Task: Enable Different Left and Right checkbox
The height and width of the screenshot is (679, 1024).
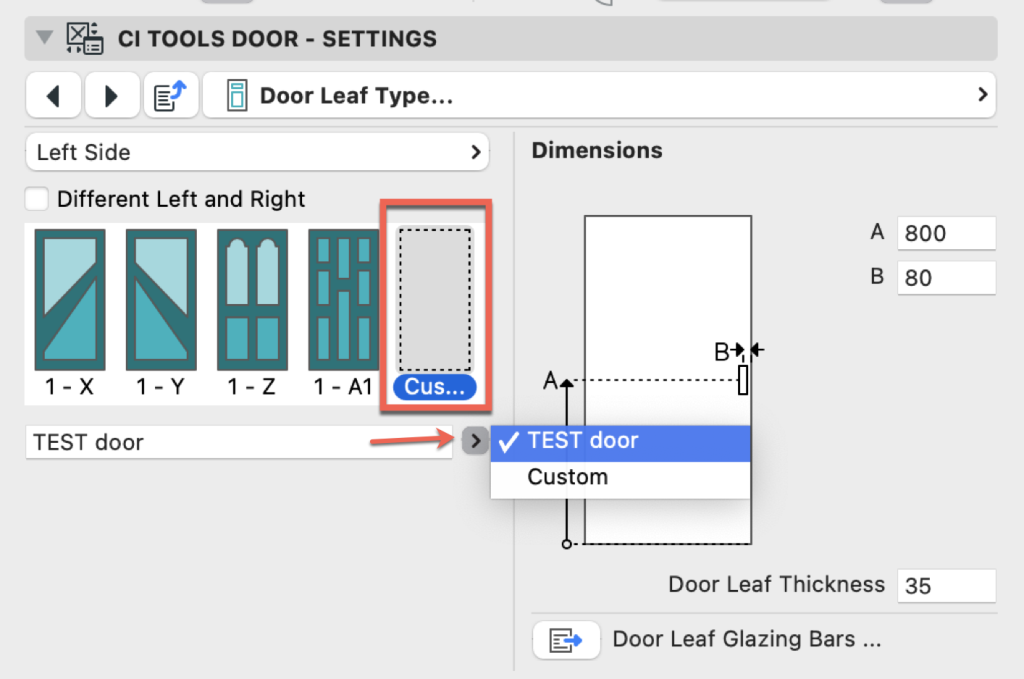Action: 37,198
